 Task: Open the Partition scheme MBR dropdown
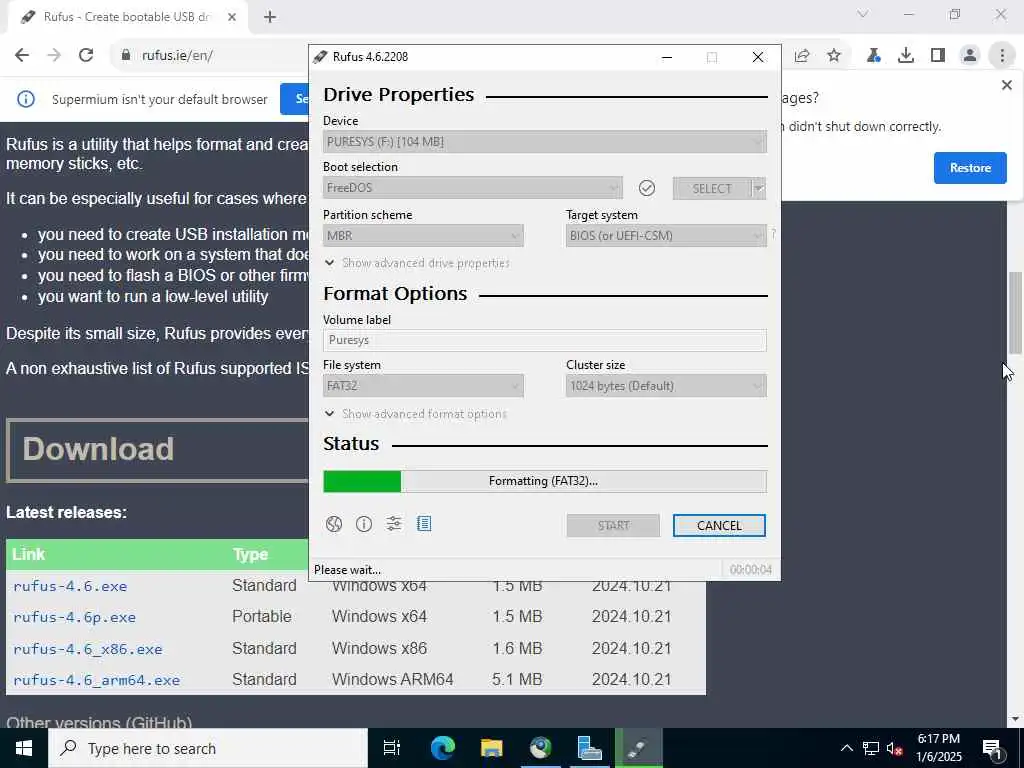click(423, 236)
